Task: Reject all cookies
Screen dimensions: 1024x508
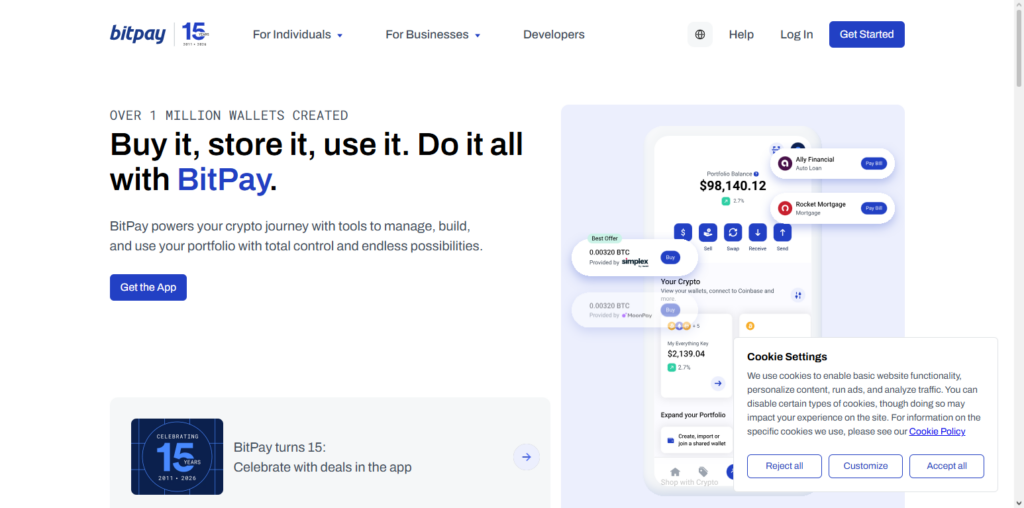Action: click(784, 466)
